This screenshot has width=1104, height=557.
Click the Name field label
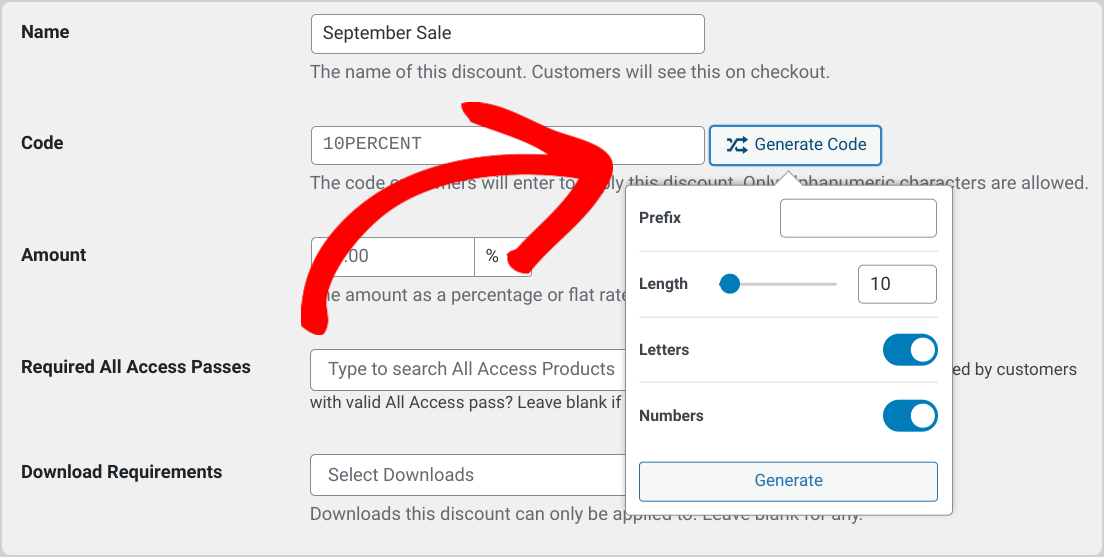coord(45,32)
